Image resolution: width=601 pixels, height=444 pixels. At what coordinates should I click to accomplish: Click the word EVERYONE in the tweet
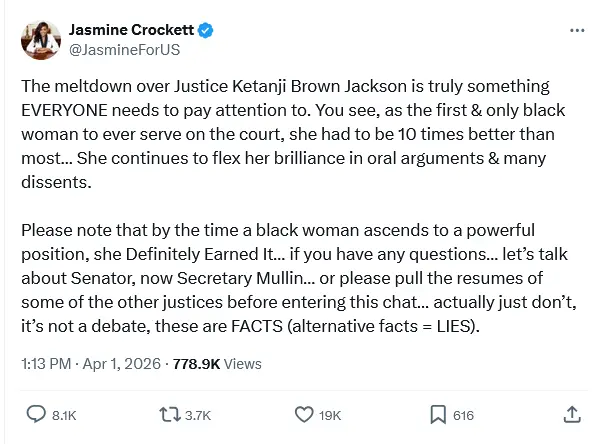pyautogui.click(x=72, y=107)
